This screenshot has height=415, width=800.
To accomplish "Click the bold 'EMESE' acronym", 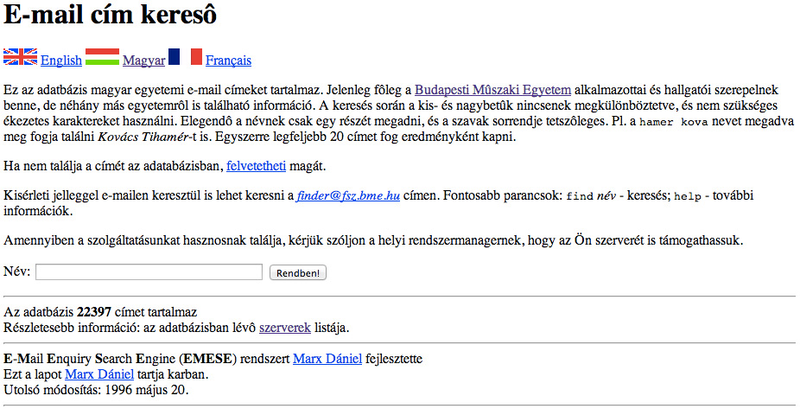I will [207, 359].
